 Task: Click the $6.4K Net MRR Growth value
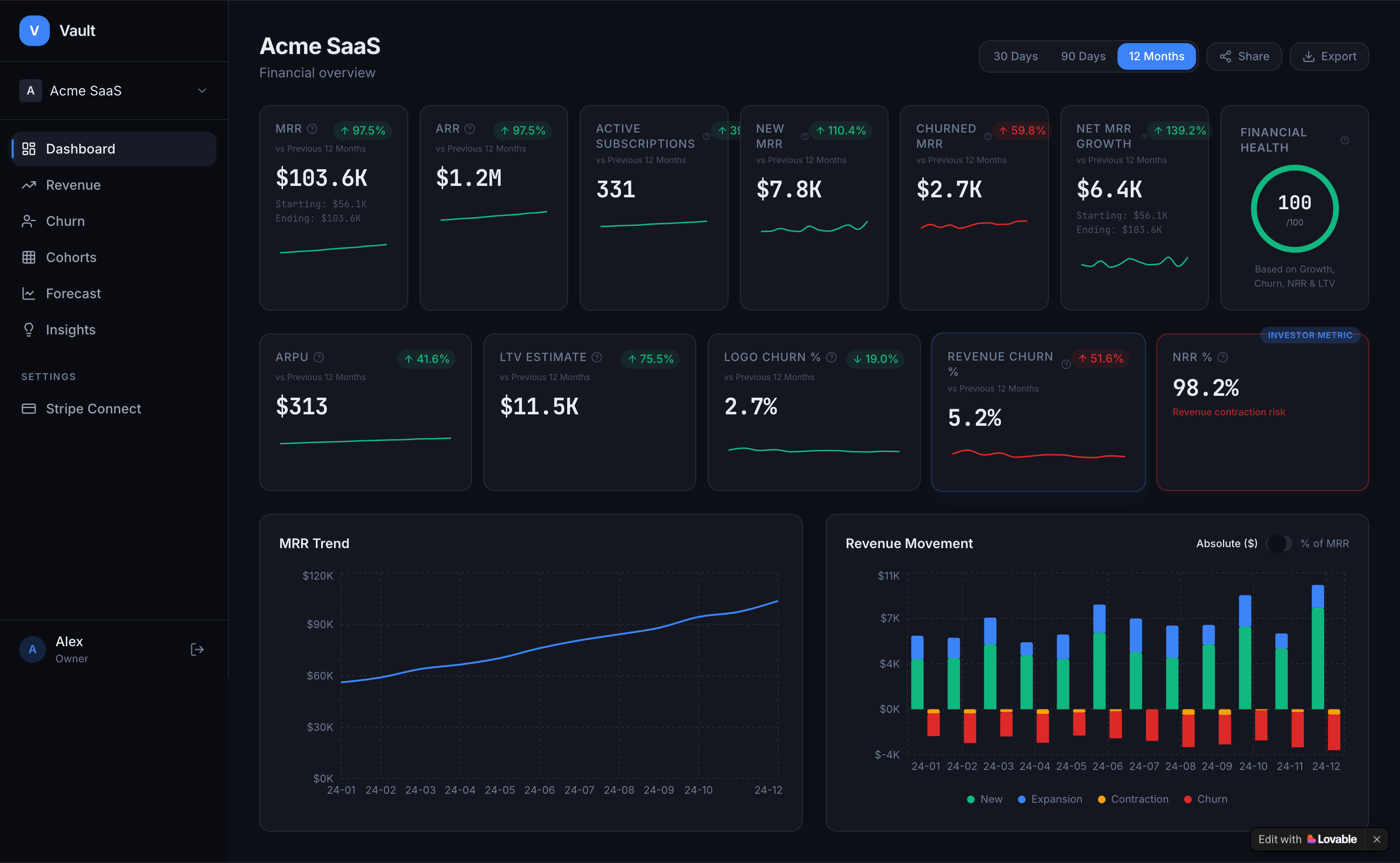click(x=1109, y=189)
